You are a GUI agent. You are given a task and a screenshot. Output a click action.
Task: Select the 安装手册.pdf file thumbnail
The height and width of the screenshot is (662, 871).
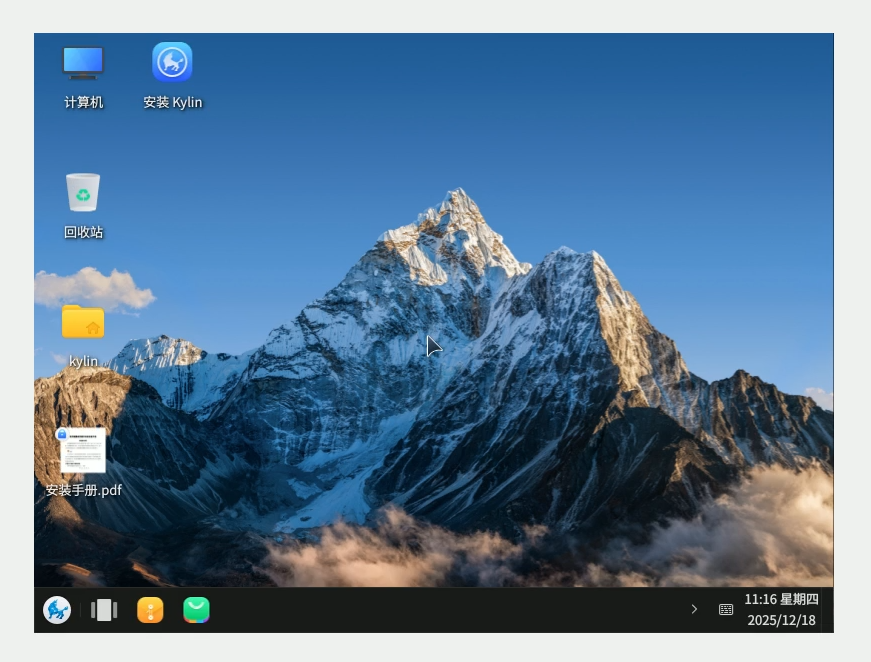83,450
